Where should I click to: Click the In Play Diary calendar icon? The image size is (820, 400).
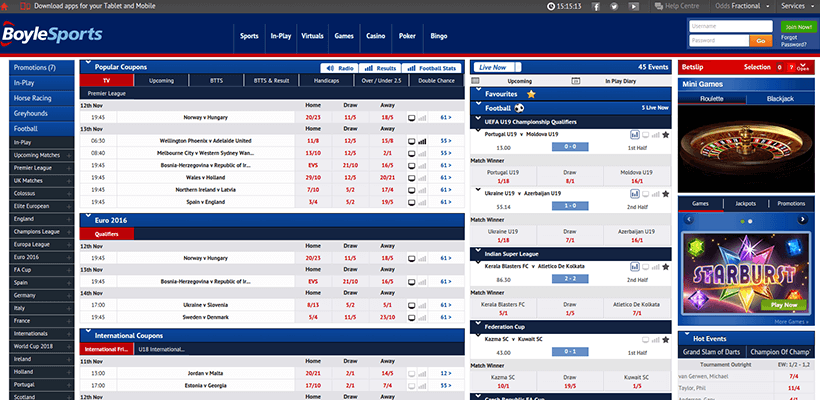point(576,81)
